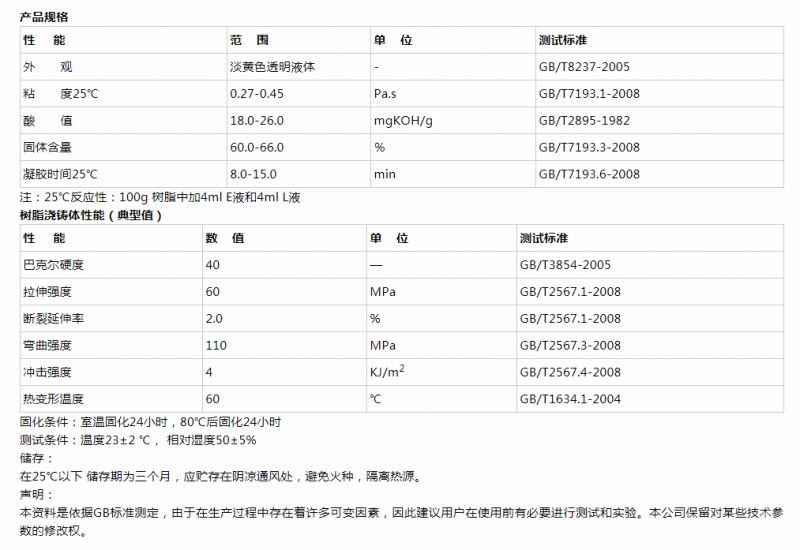
Task: Click the Barcol hardness value 40
Action: [213, 265]
